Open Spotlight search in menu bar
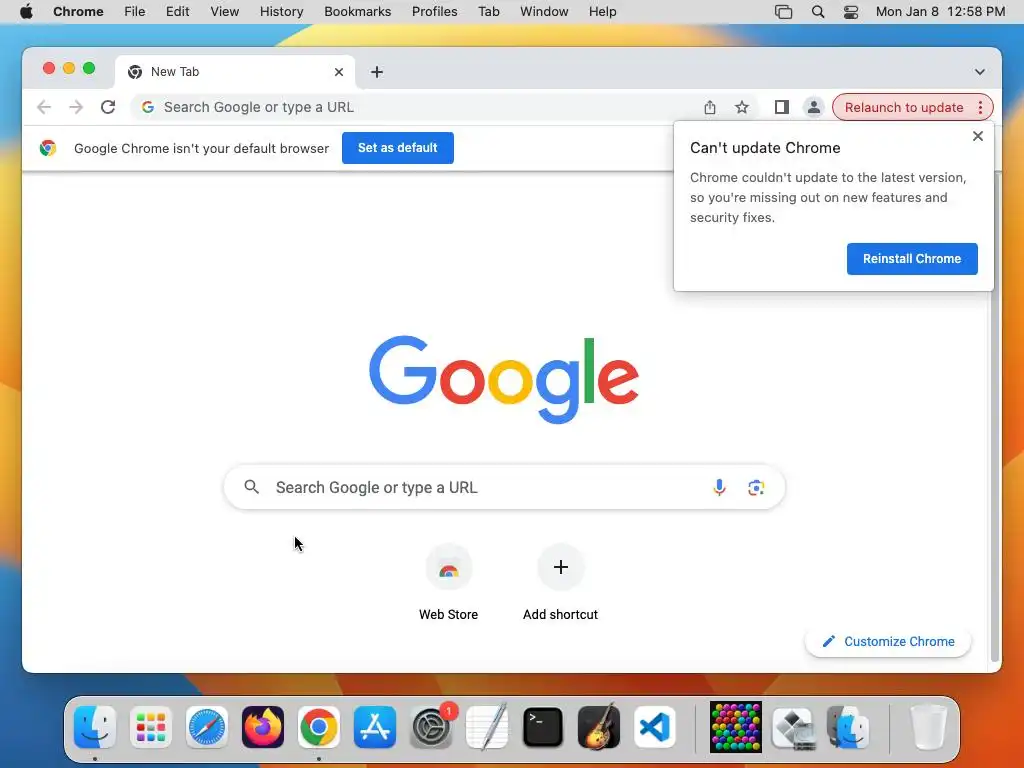 click(818, 12)
